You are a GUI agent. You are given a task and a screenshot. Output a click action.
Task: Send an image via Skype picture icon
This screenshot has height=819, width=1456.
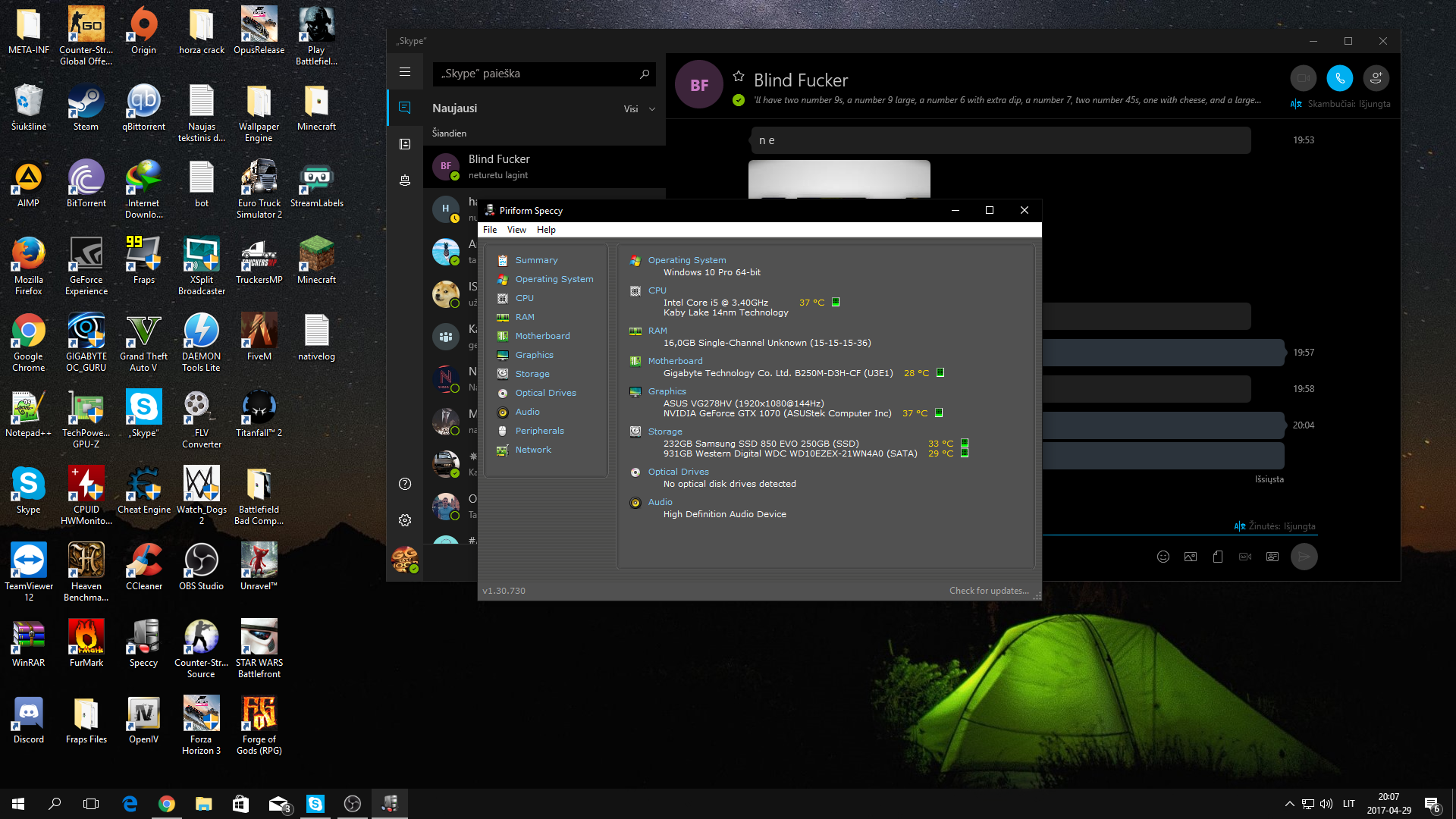pos(1191,557)
